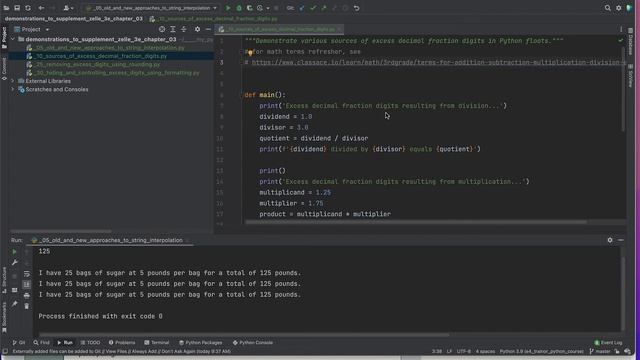Image resolution: width=640 pixels, height=360 pixels.
Task: Select _10_sources_of_excess_decimal_fraction_digits.py in tree
Action: (x=100, y=56)
